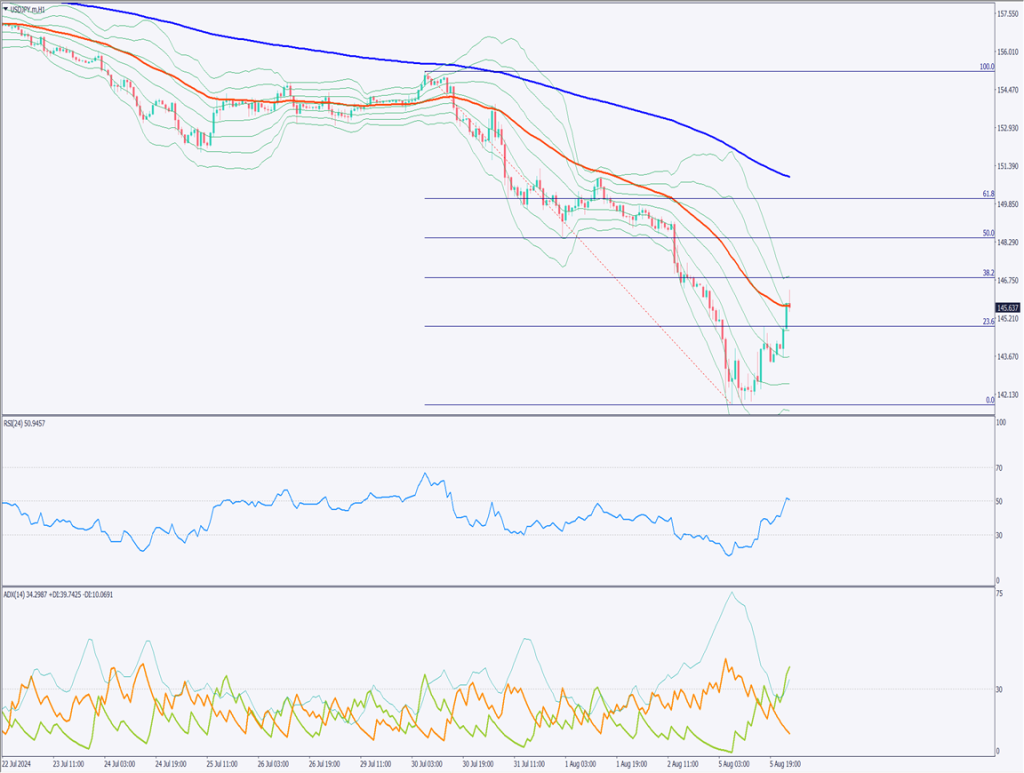Select the Fibonacci 100.0 level label

[x=986, y=67]
